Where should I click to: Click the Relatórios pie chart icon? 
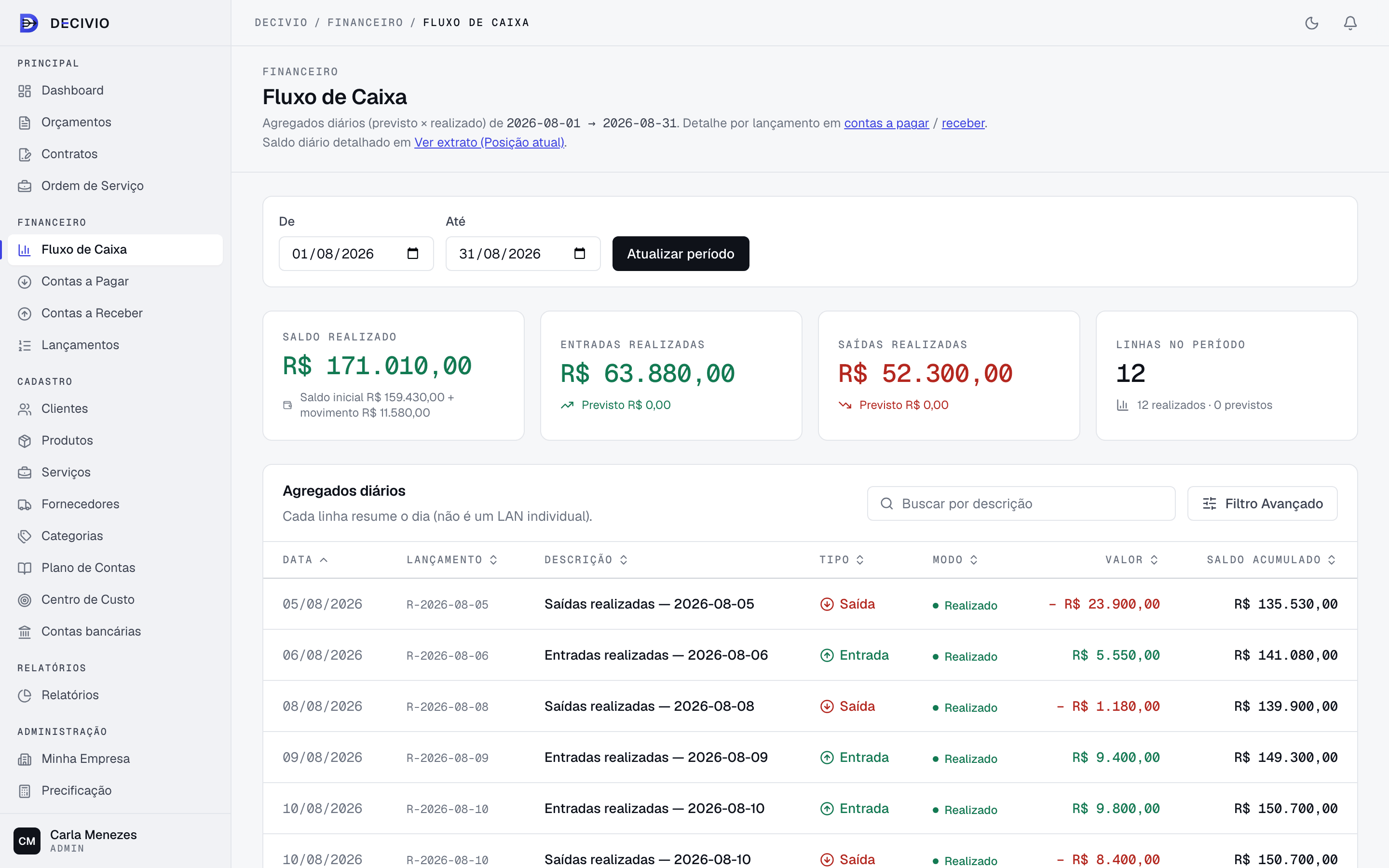(25, 695)
